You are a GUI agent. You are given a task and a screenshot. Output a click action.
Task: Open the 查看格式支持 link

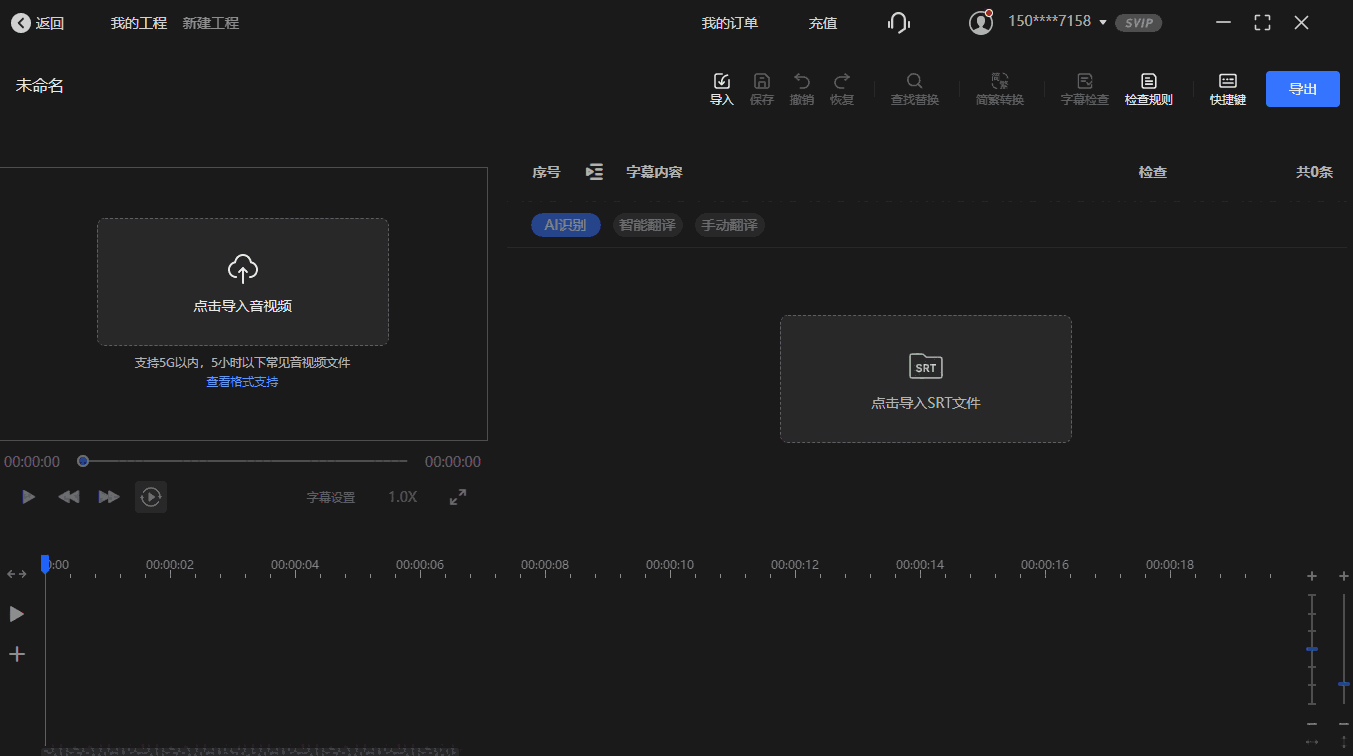[x=242, y=382]
